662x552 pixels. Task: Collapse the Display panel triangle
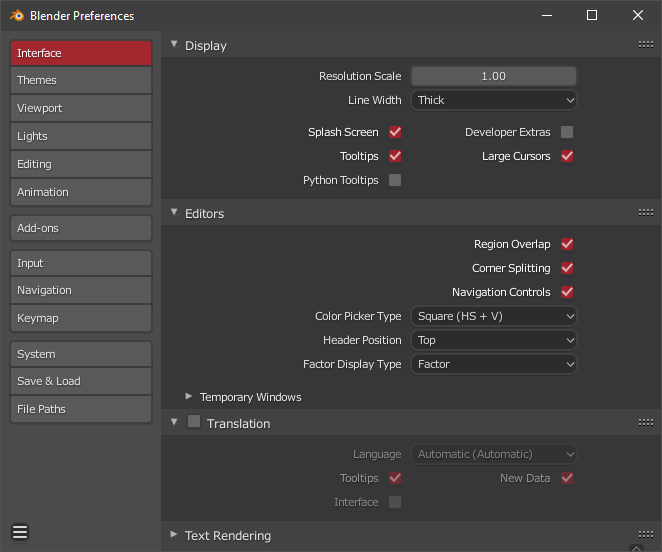[x=174, y=44]
